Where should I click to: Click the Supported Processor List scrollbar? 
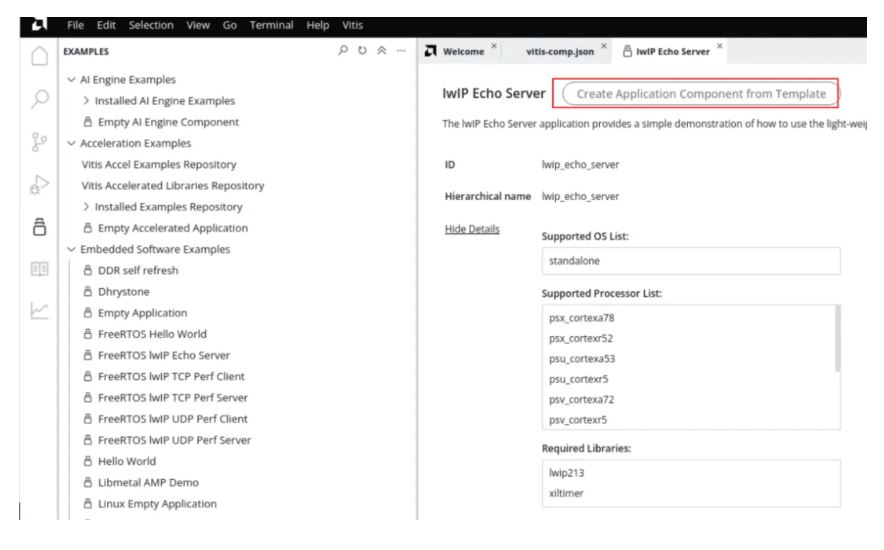837,339
